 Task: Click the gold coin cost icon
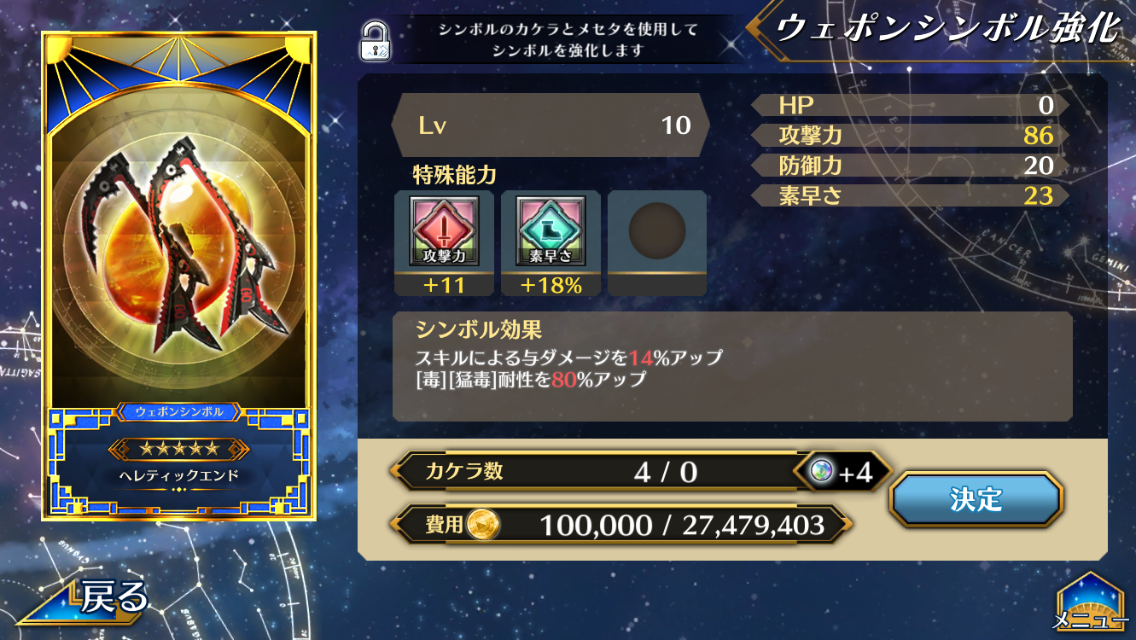pyautogui.click(x=483, y=524)
